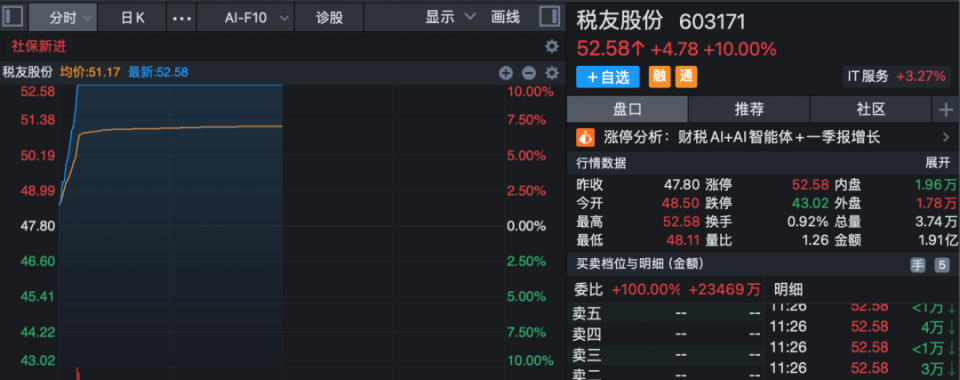Expand 涨停分析 detail chevron arrow
960x380 pixels.
(945, 137)
